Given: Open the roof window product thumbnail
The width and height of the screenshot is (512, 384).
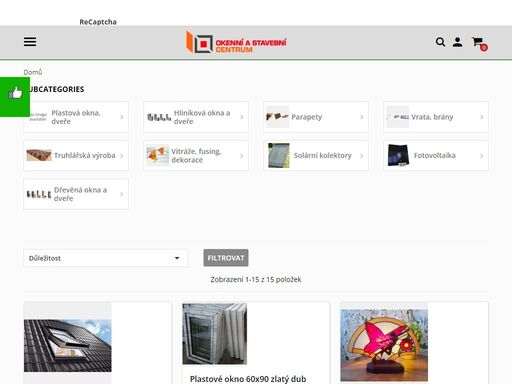Looking at the screenshot, I should click(x=68, y=345).
